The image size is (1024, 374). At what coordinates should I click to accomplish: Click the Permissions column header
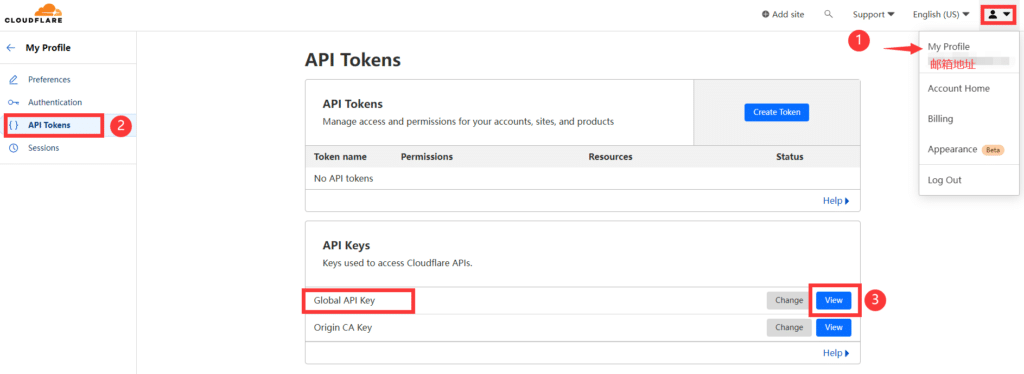(x=426, y=157)
